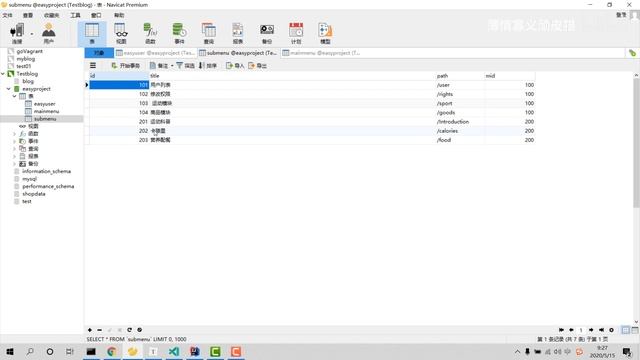Open the Help (帮助) menu
Image resolution: width=640 pixels, height=360 pixels.
coord(119,15)
